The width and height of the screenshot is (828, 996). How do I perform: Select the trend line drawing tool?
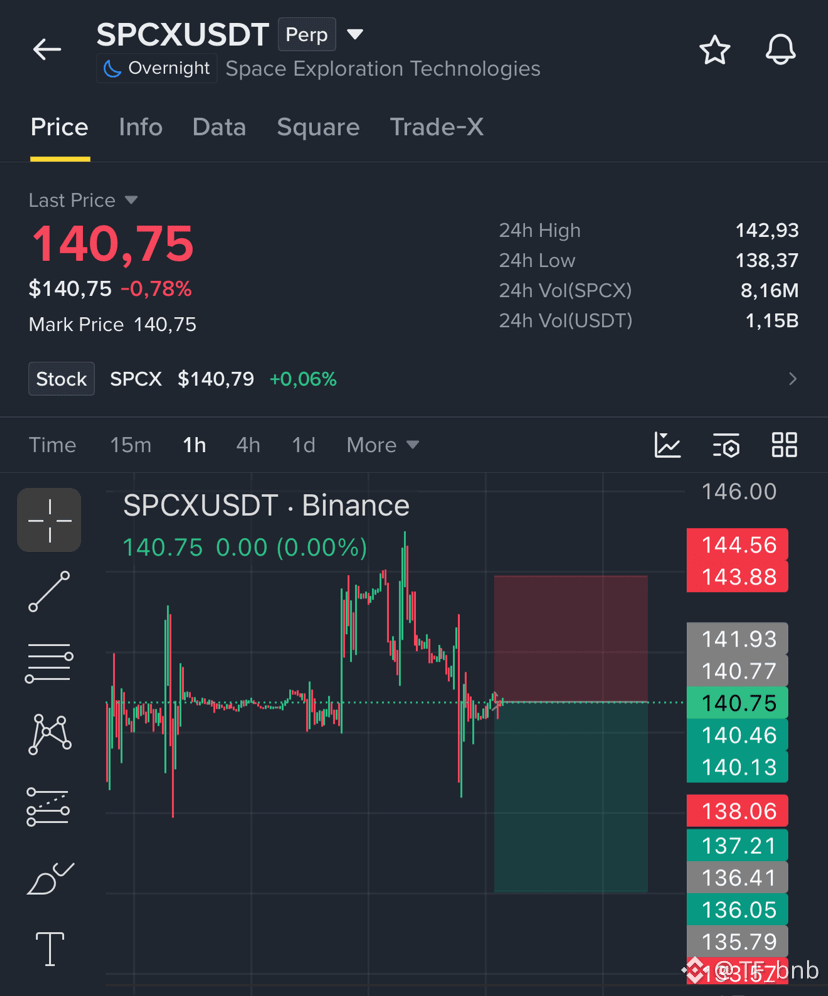pyautogui.click(x=50, y=591)
